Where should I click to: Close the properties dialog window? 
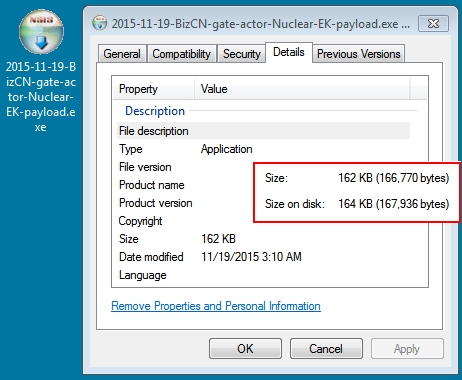(433, 23)
